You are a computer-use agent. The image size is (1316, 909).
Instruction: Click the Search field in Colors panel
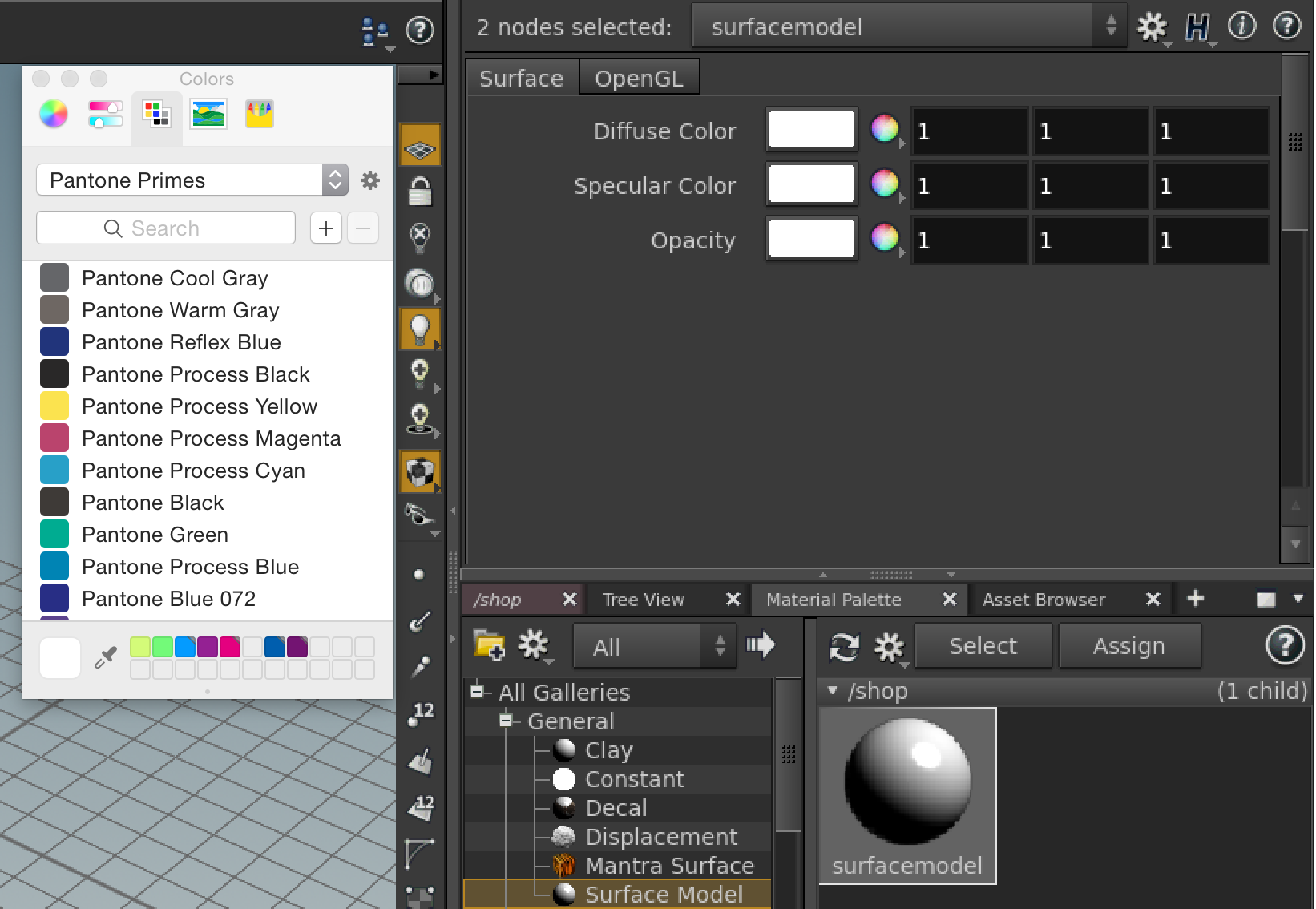(166, 228)
